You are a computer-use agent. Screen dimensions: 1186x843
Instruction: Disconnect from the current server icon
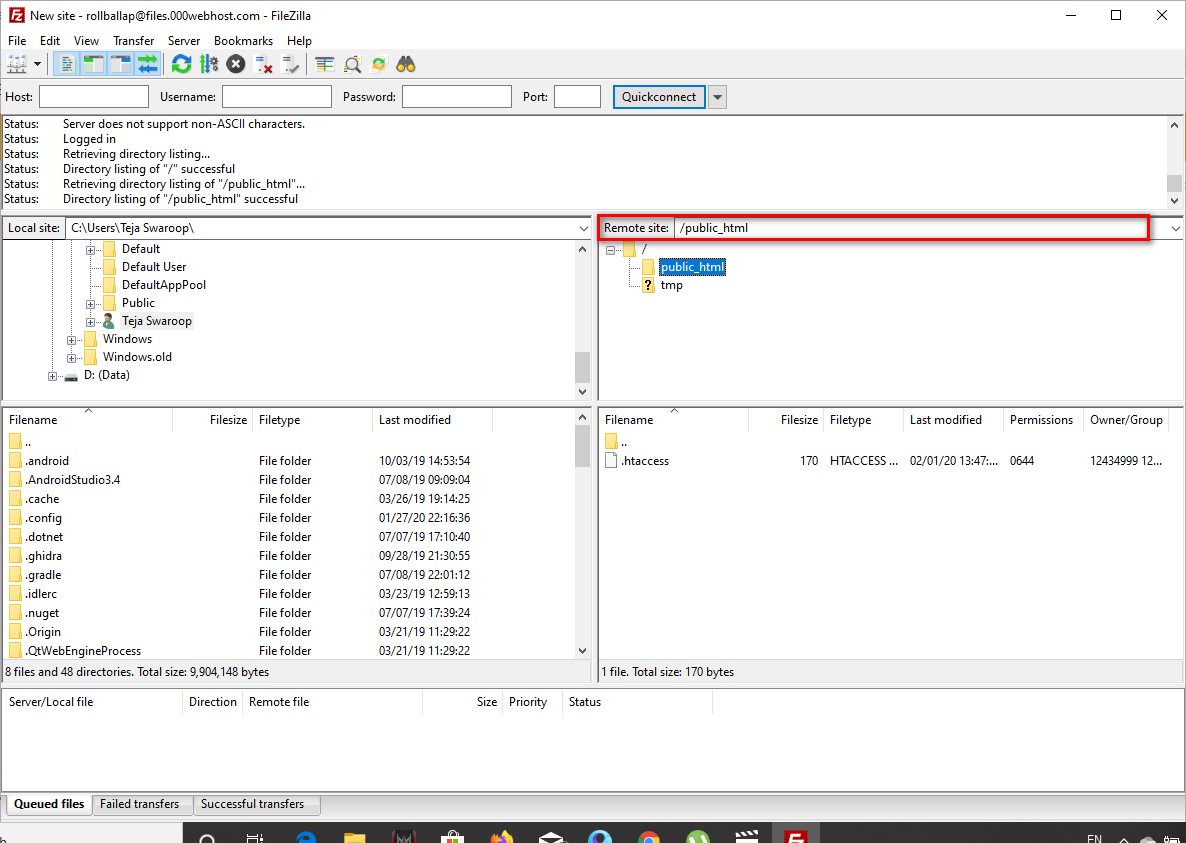tap(263, 64)
